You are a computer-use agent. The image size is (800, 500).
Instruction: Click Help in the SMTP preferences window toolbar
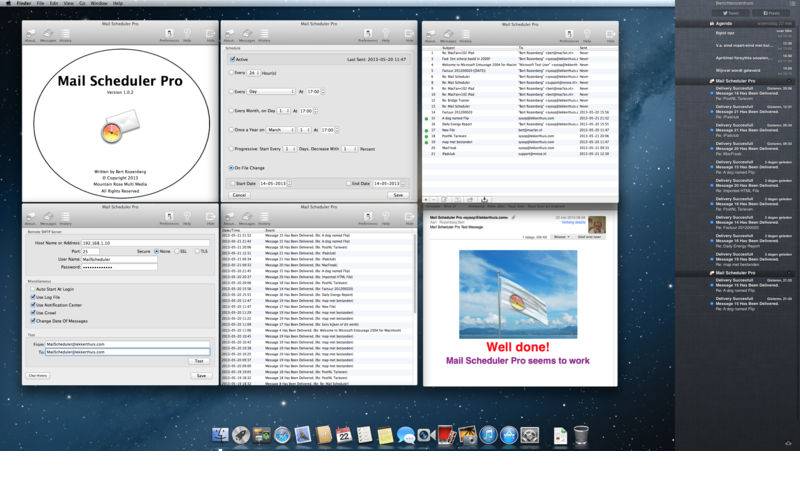tap(187, 218)
